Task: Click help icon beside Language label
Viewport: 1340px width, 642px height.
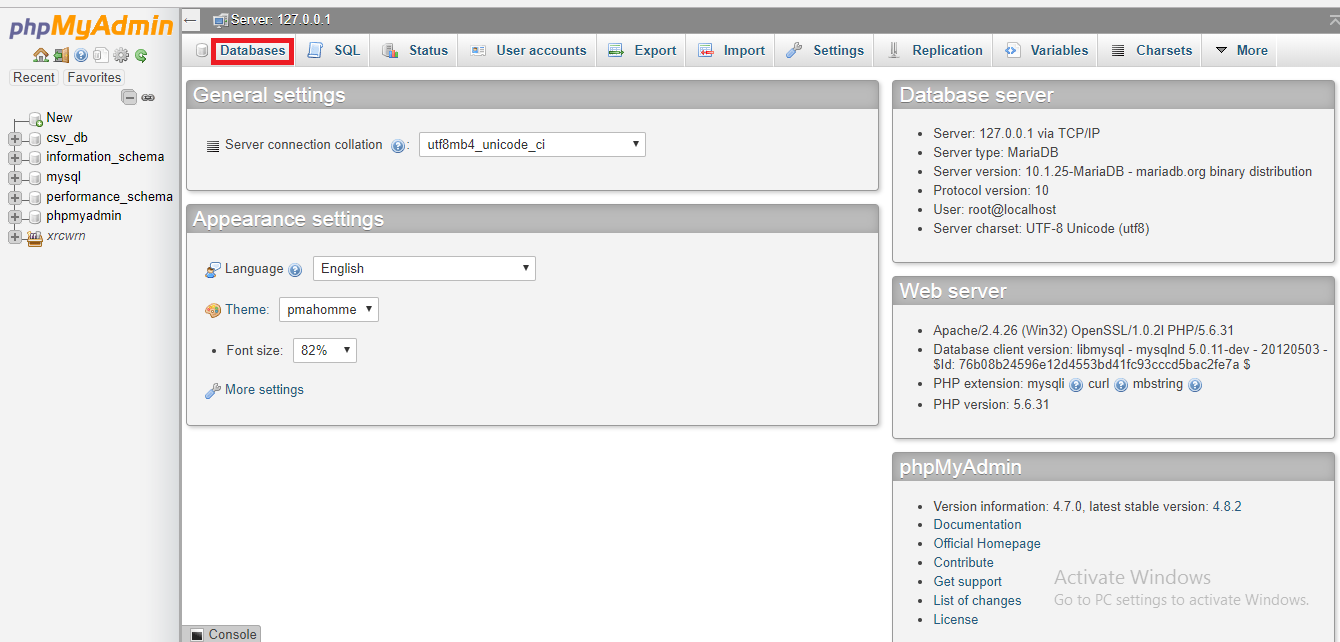Action: pyautogui.click(x=295, y=270)
